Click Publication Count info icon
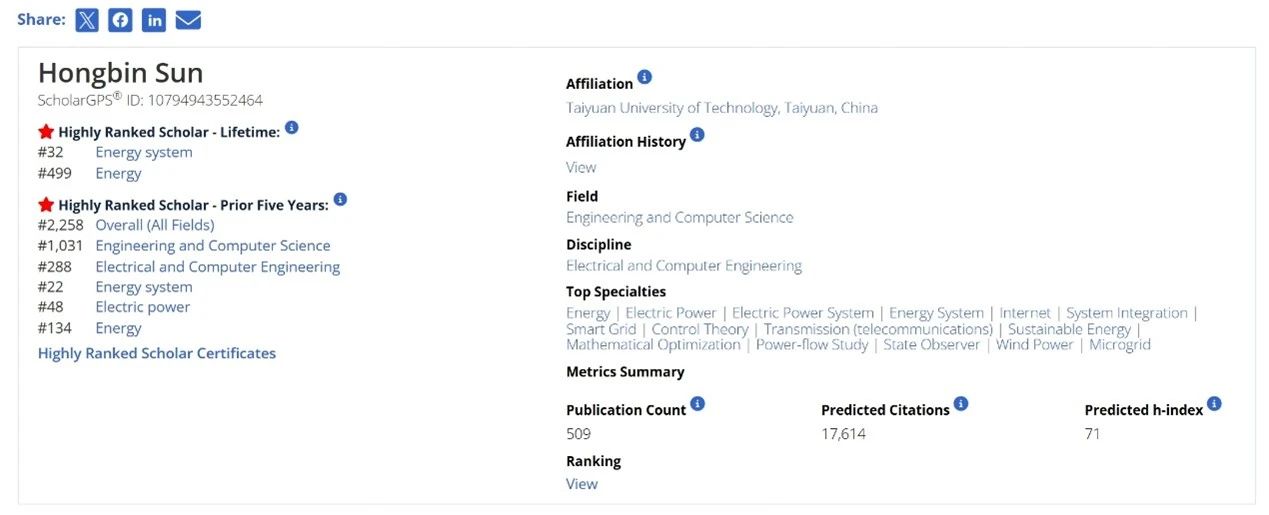The height and width of the screenshot is (515, 1269). coord(698,404)
